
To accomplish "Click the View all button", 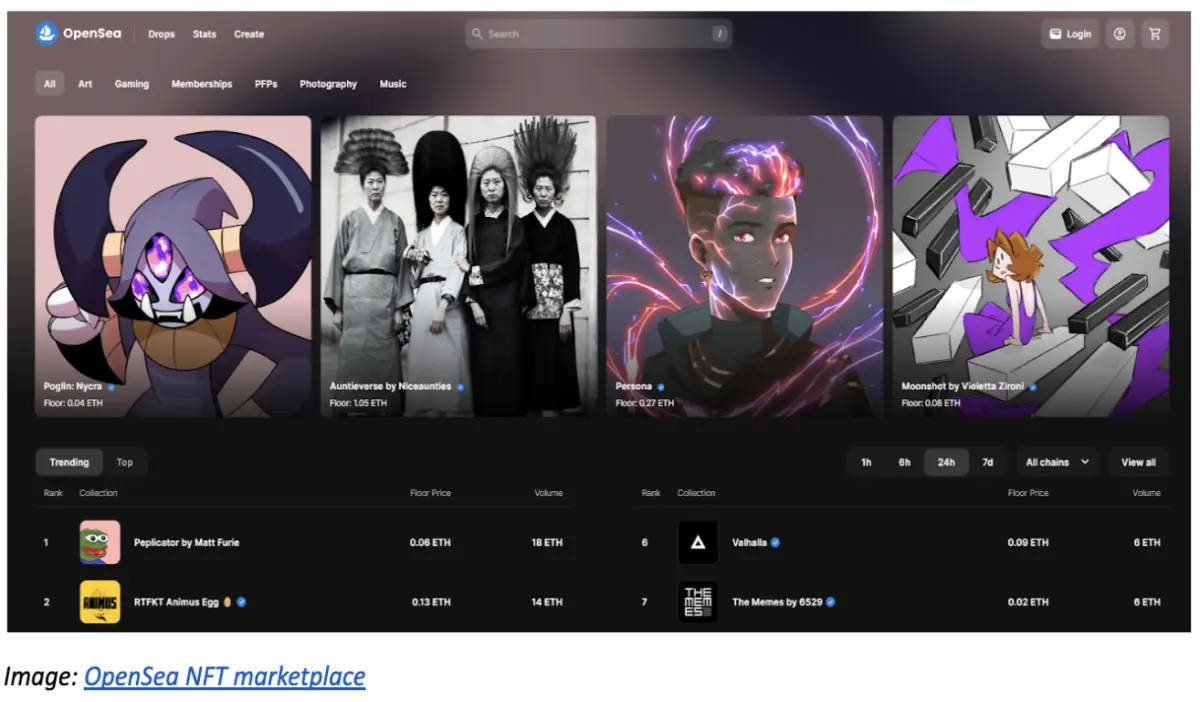I will [1138, 462].
